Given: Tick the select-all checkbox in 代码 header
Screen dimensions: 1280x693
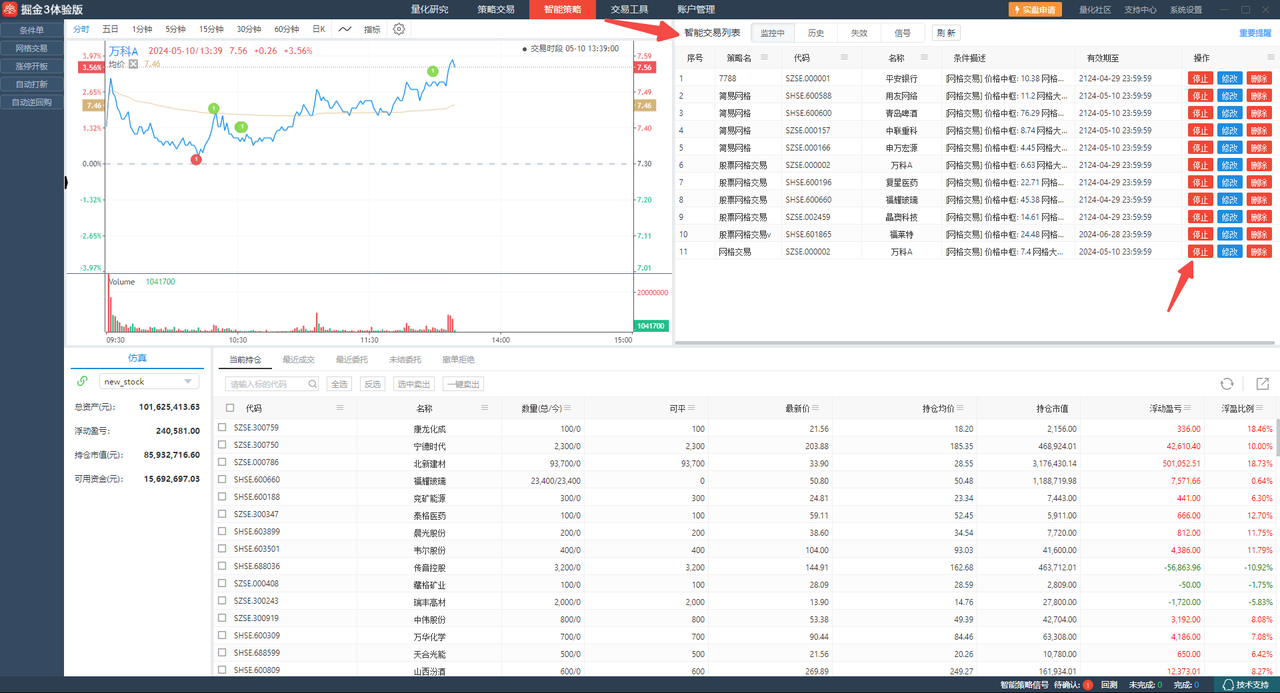Looking at the screenshot, I should [x=230, y=408].
